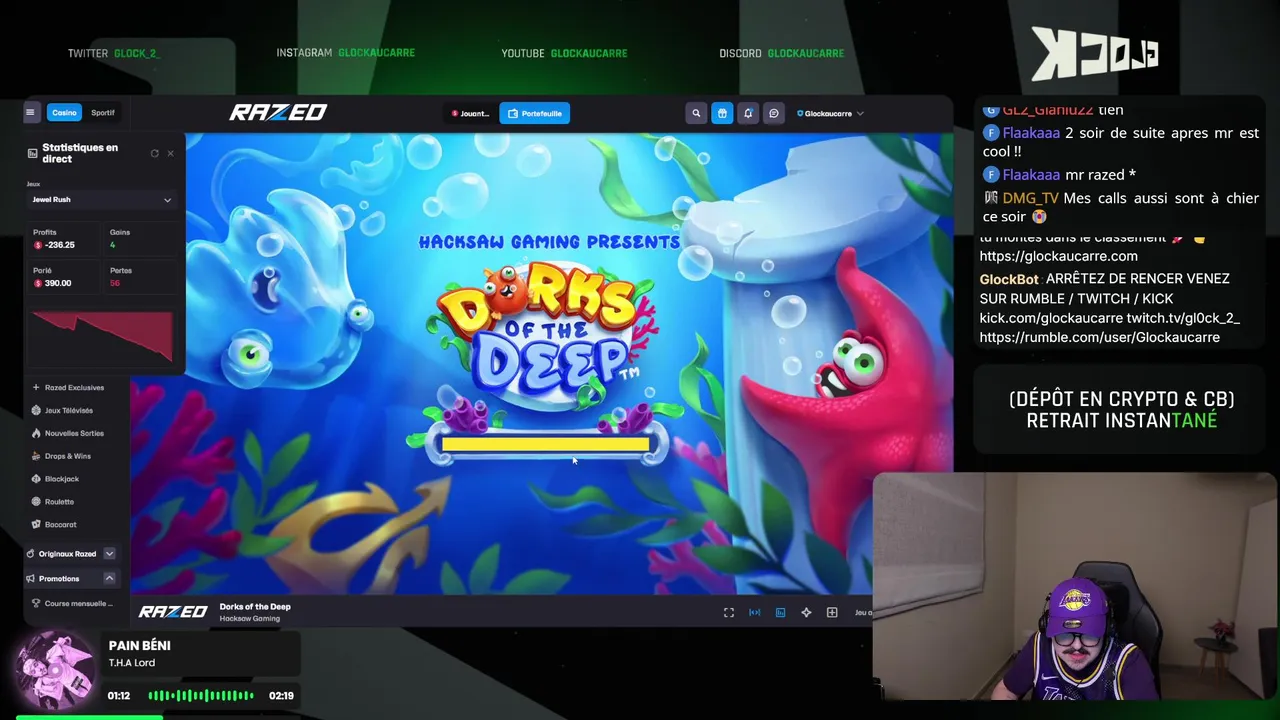Open the rumble.com Glockaucarre chat link
The width and height of the screenshot is (1280, 720).
[x=1099, y=337]
